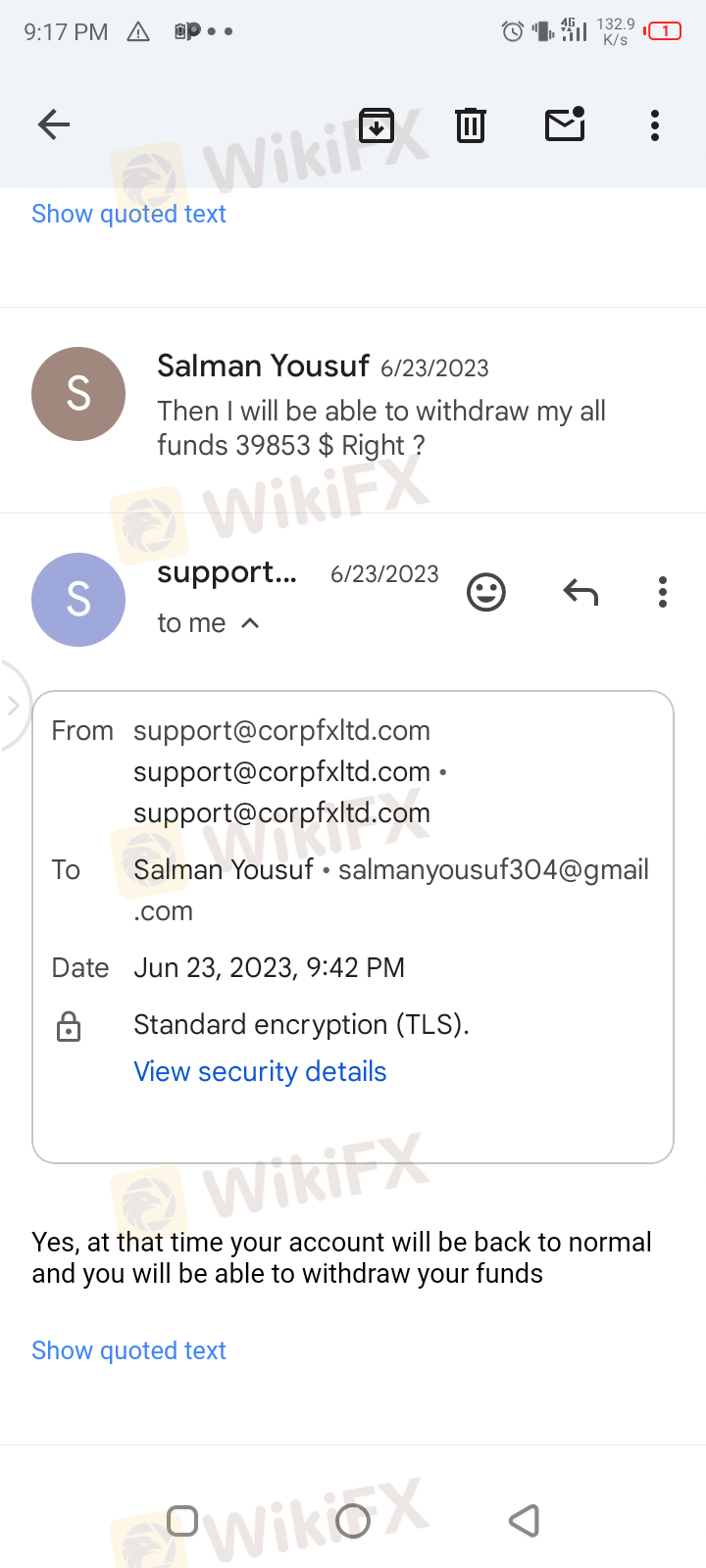Add an emoji reaction to the support message
Screen dimensions: 706x1568
coord(486,592)
